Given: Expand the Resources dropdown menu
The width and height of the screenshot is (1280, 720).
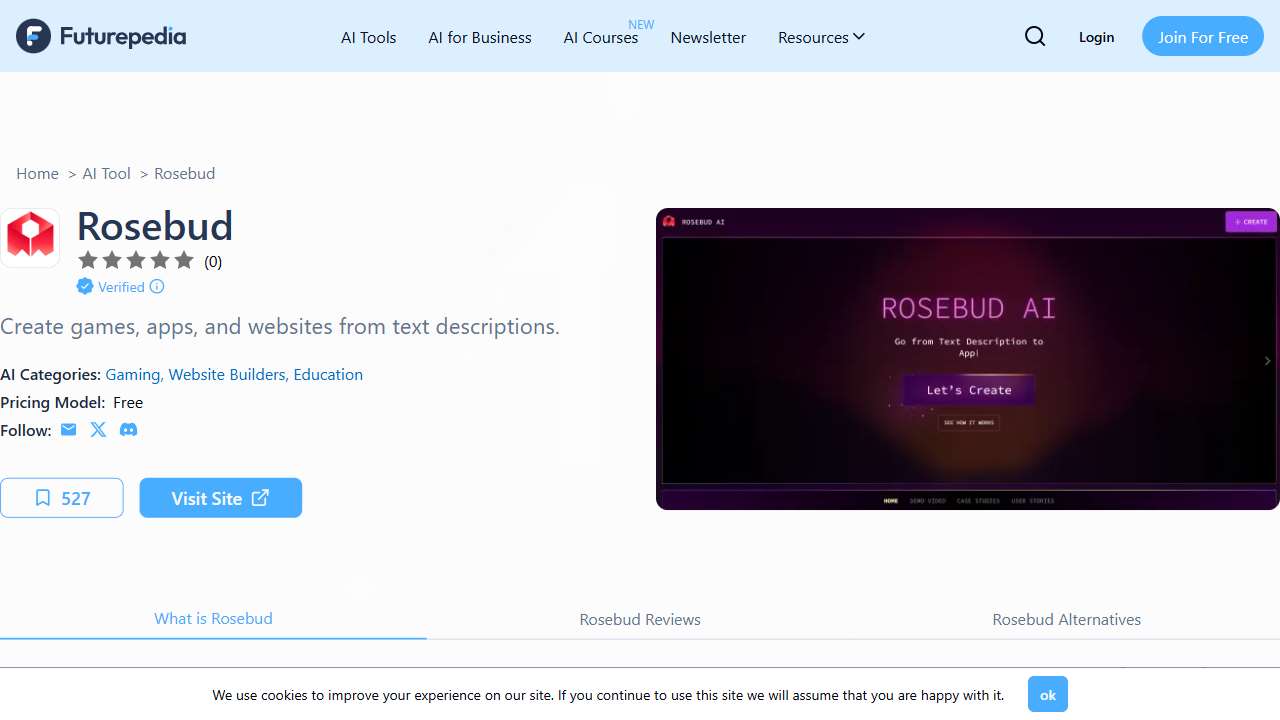Looking at the screenshot, I should pyautogui.click(x=821, y=37).
